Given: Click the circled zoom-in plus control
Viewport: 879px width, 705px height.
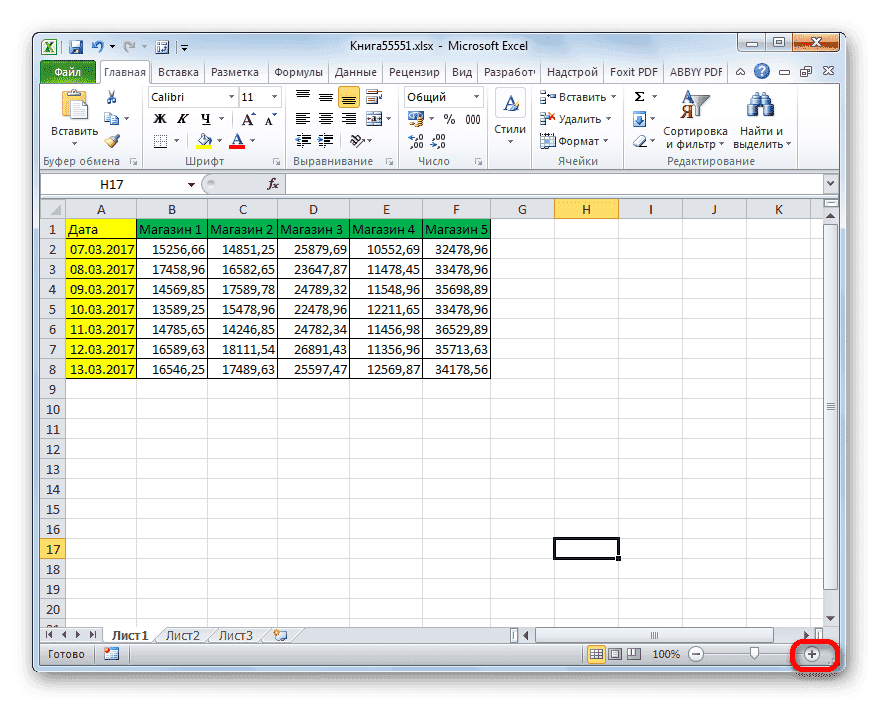Looking at the screenshot, I should coord(814,654).
